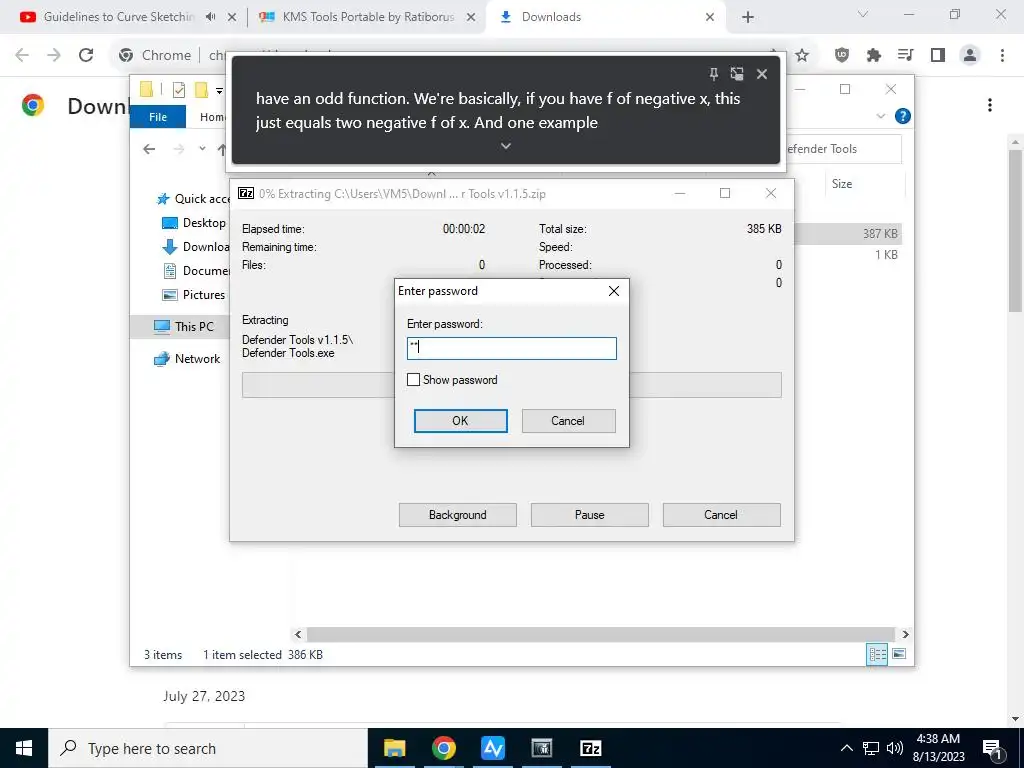
Task: Open File tab in File Explorer
Action: point(158,117)
